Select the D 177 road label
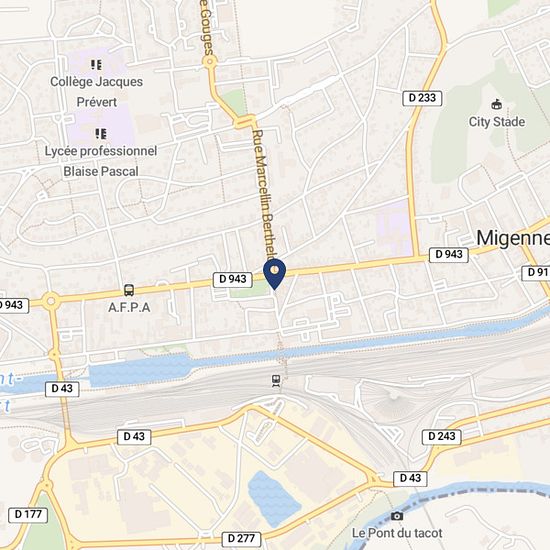550x550 pixels. point(28,515)
